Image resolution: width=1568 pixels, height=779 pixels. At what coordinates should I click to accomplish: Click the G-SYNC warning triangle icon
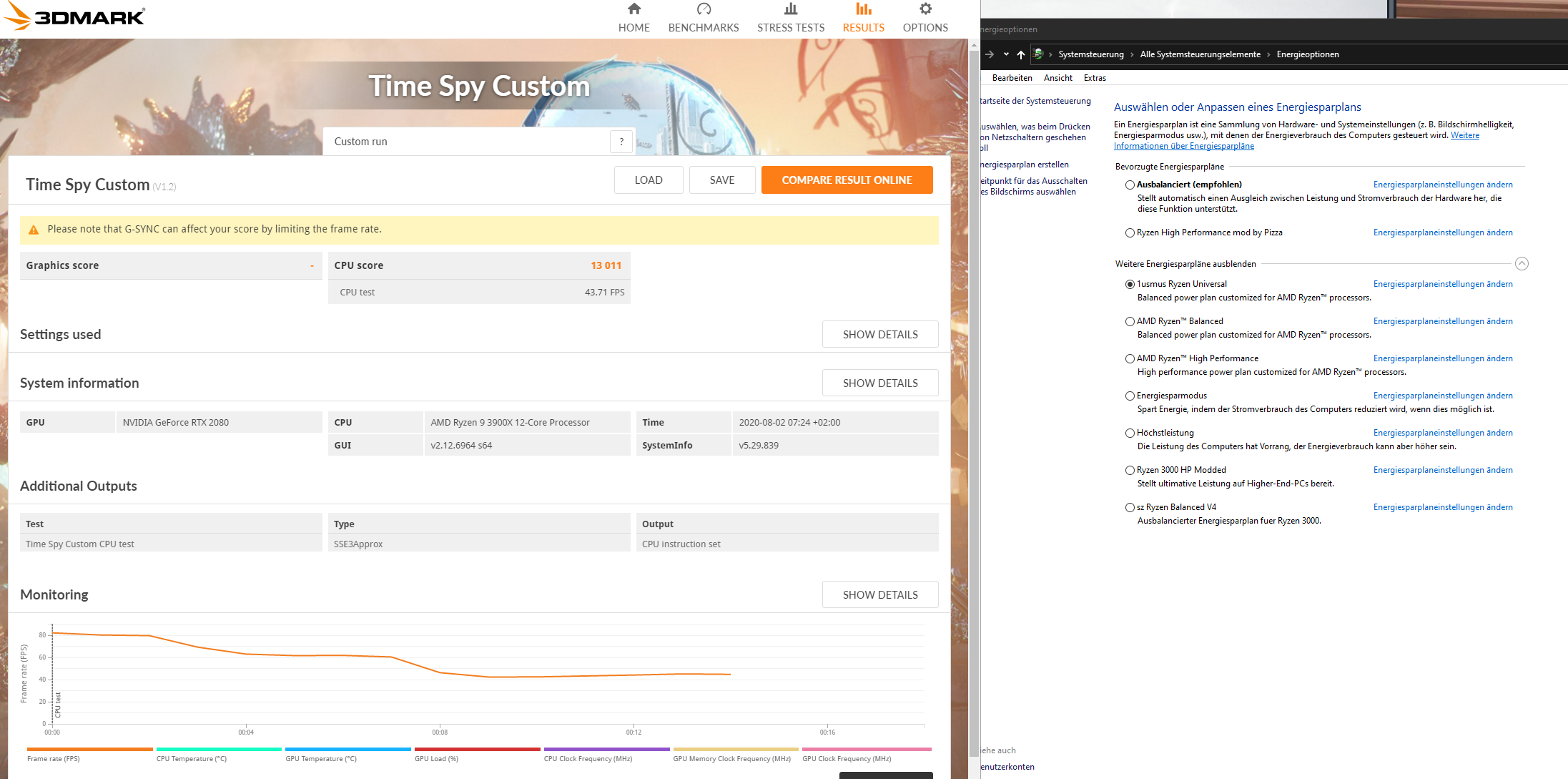pyautogui.click(x=34, y=230)
